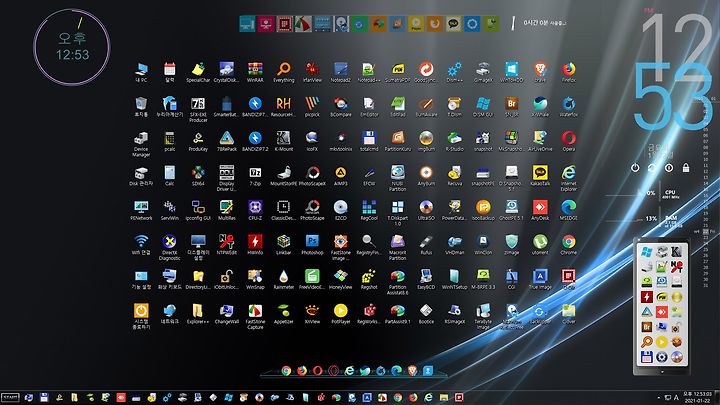Click the Opera icon in the bottom browser dock
The image size is (720, 405).
tap(317, 371)
